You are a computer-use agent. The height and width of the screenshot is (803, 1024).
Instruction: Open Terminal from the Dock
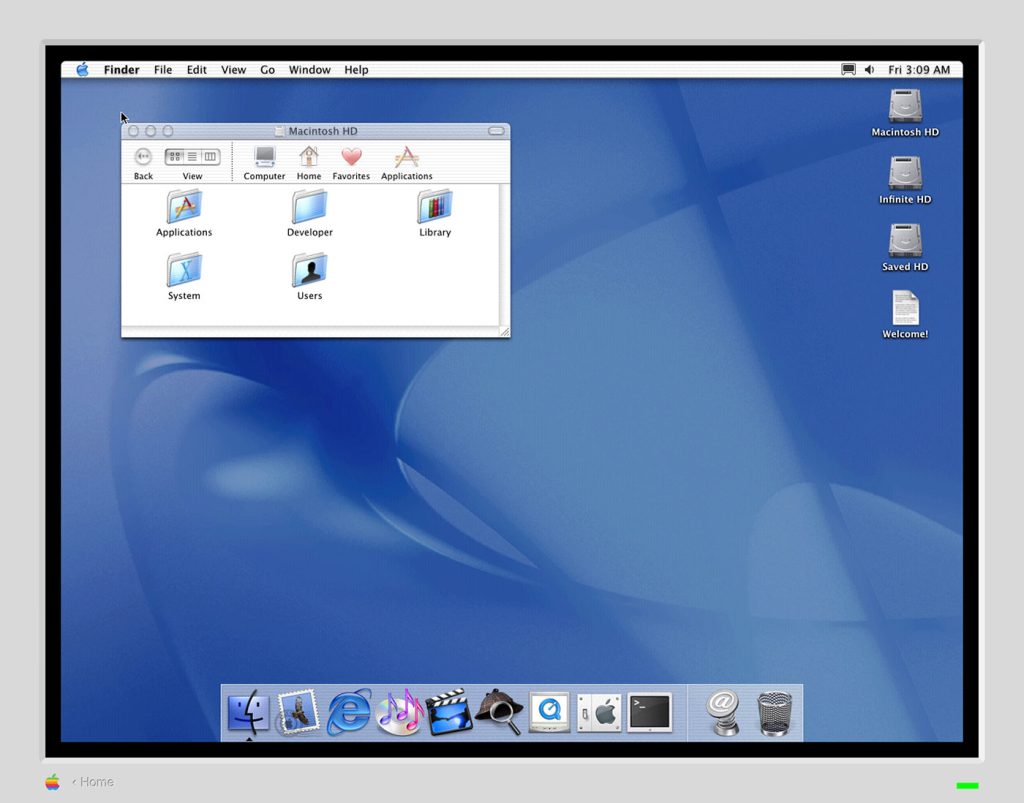click(649, 712)
